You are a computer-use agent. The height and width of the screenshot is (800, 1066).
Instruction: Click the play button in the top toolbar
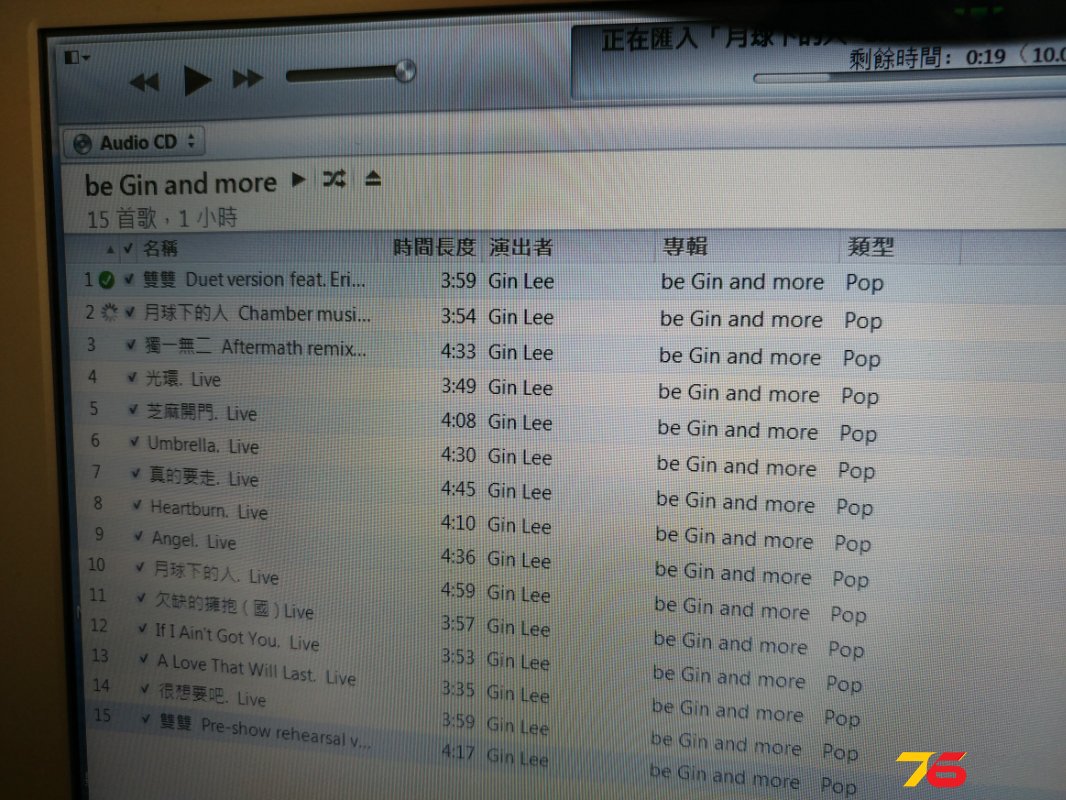(197, 80)
